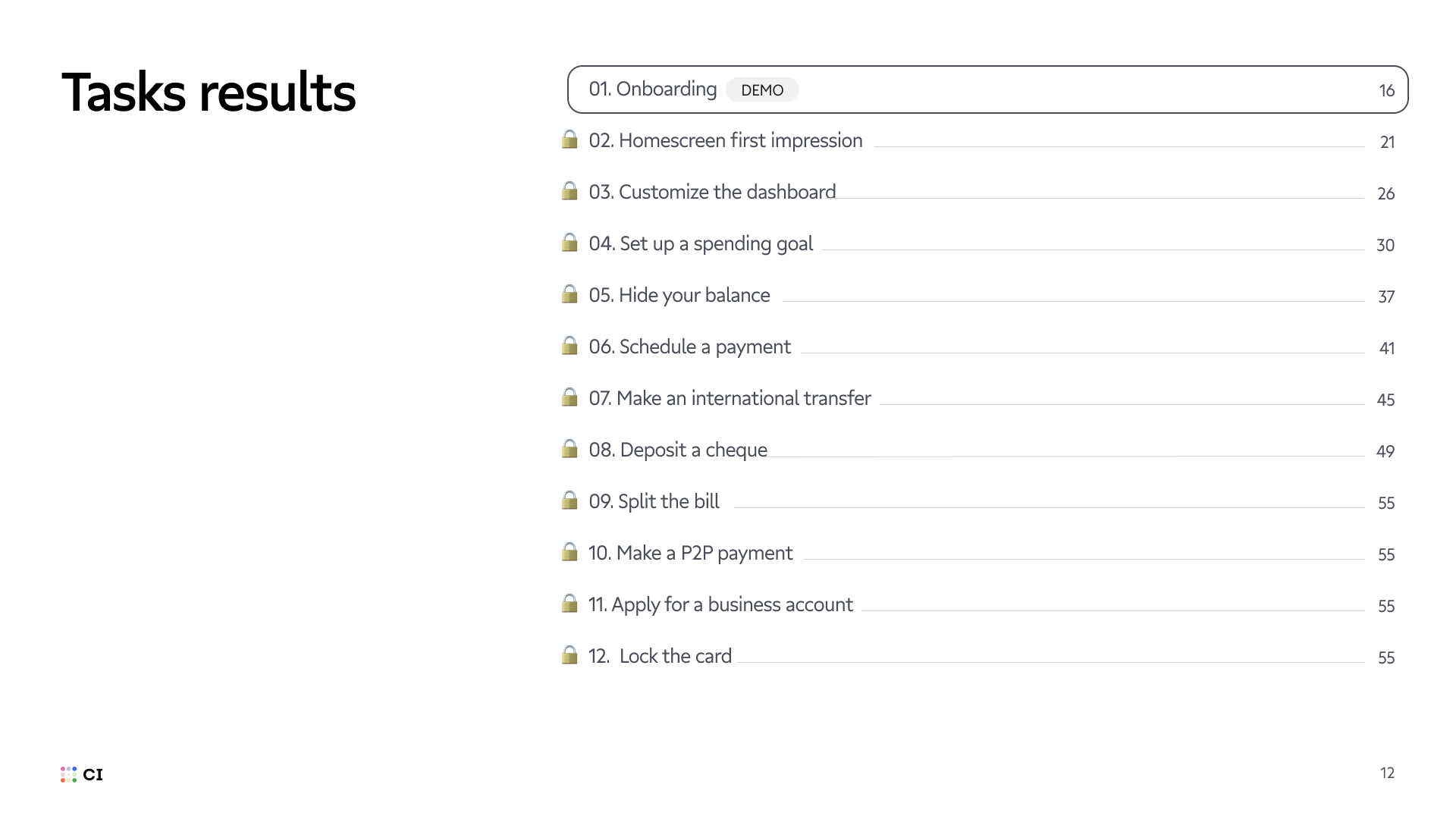Screen dimensions: 1456x819
Task: Click the lock icon beside Schedule a payment
Action: tap(570, 346)
